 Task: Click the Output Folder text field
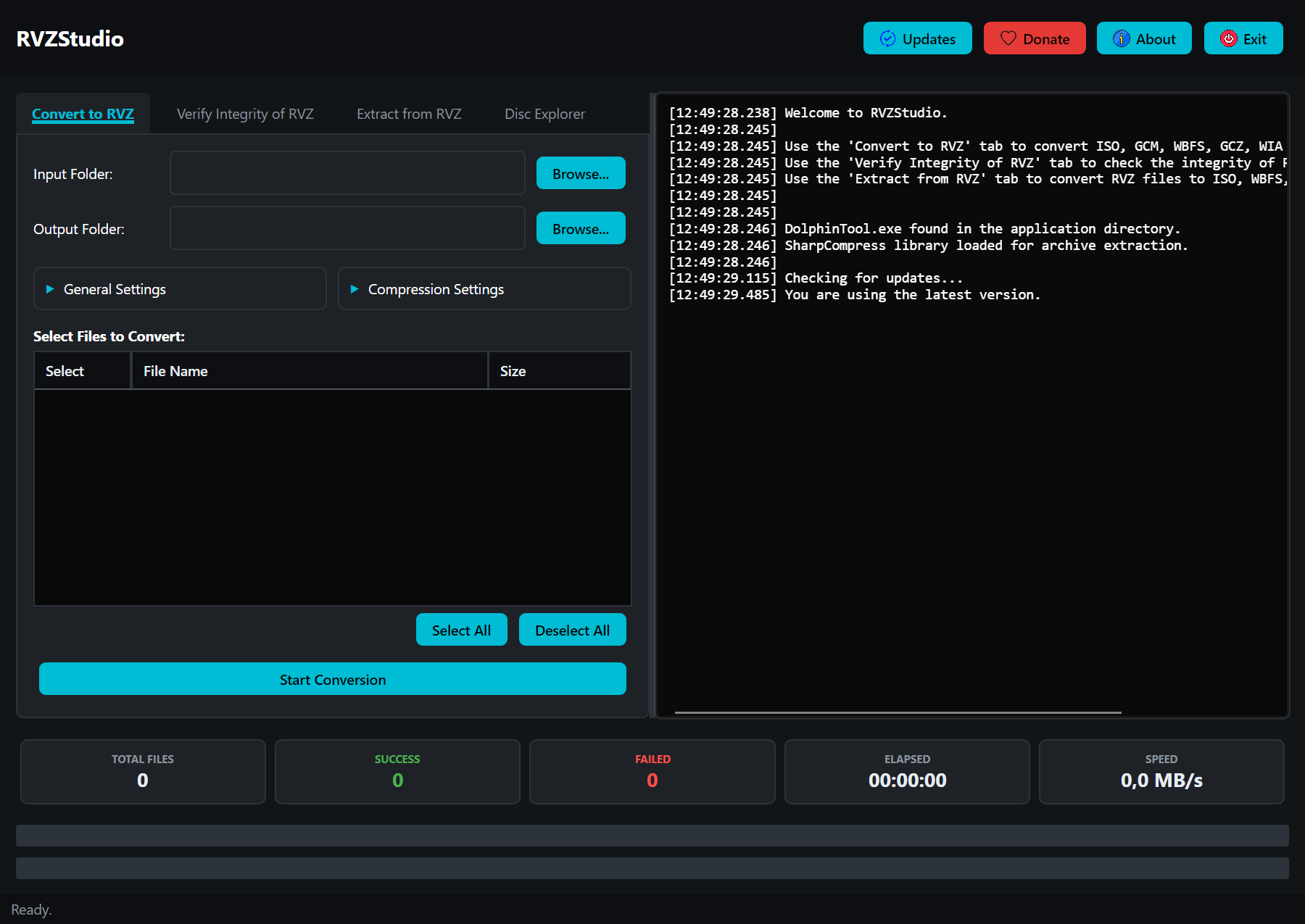[347, 228]
